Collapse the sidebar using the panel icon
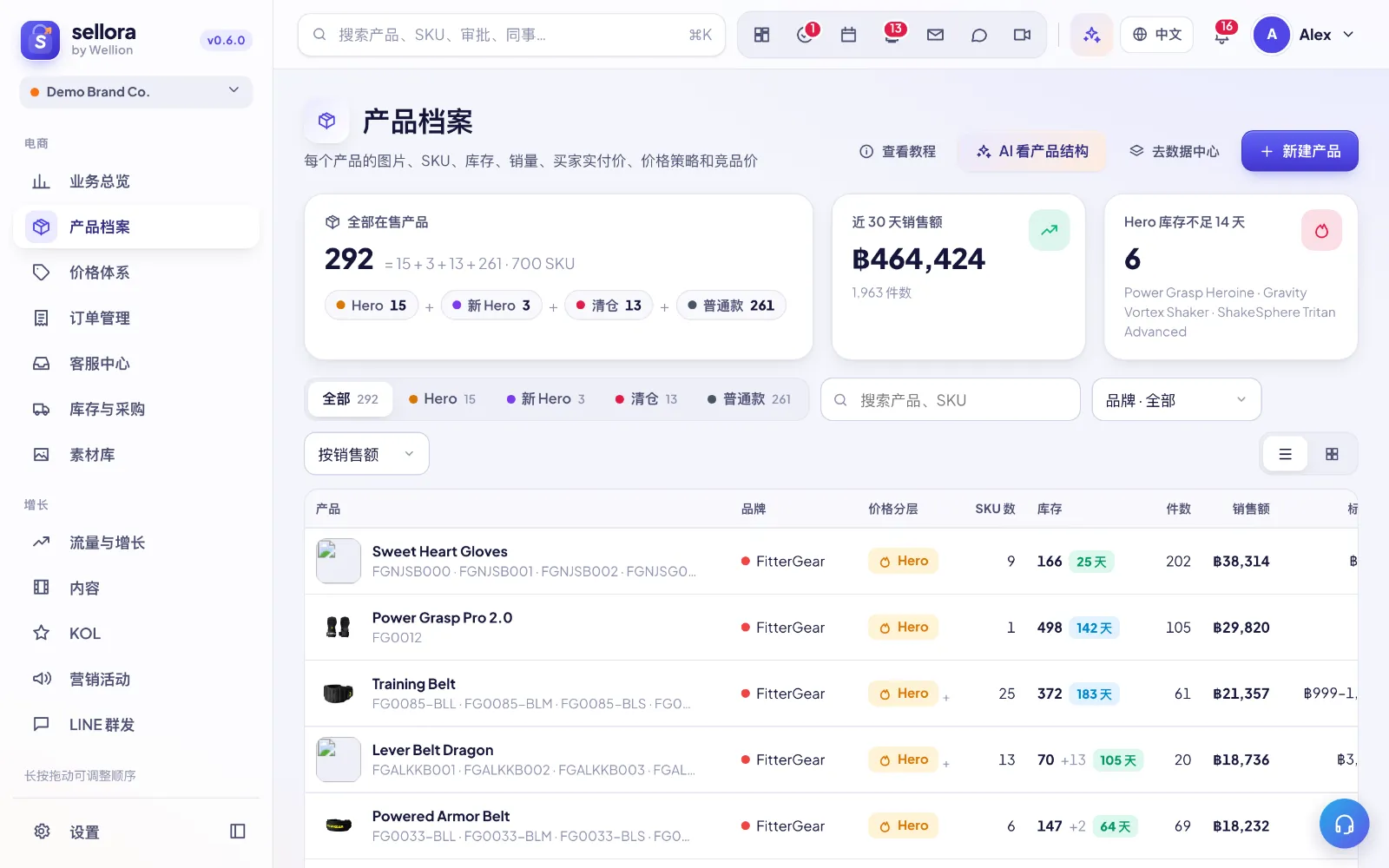Viewport: 1389px width, 868px height. pyautogui.click(x=238, y=832)
